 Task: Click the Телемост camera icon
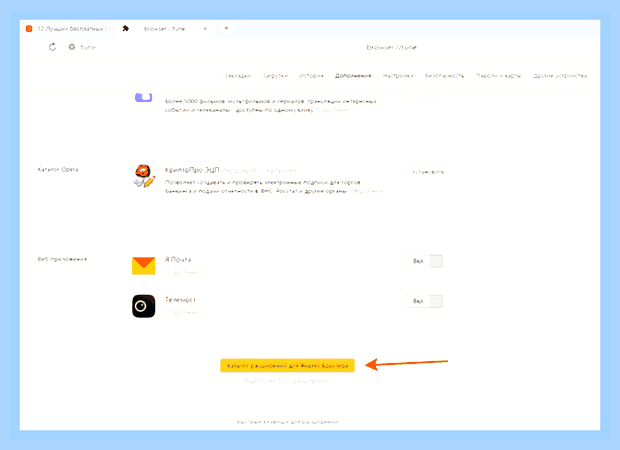pos(144,306)
